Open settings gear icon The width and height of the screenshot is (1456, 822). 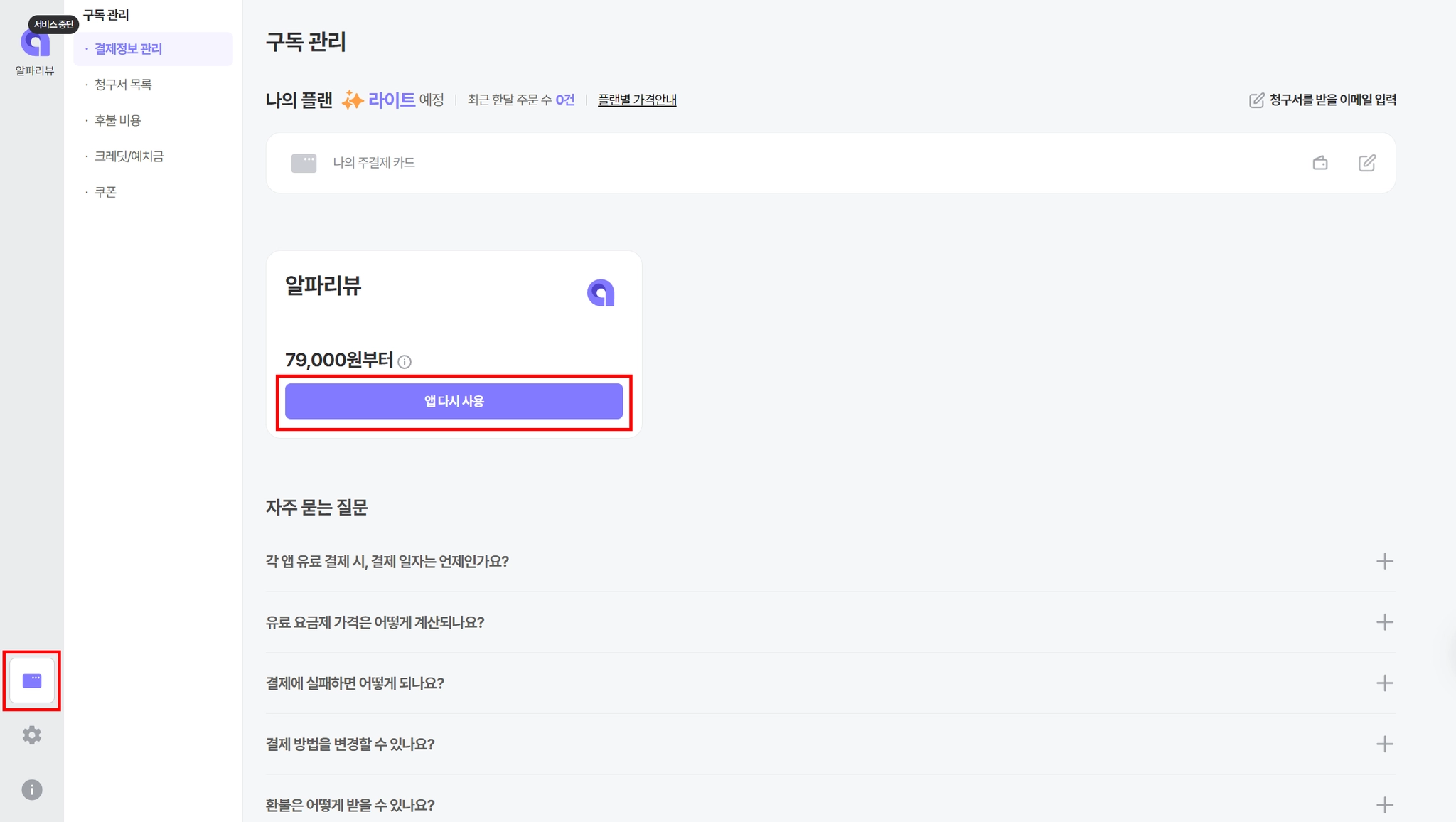click(32, 735)
